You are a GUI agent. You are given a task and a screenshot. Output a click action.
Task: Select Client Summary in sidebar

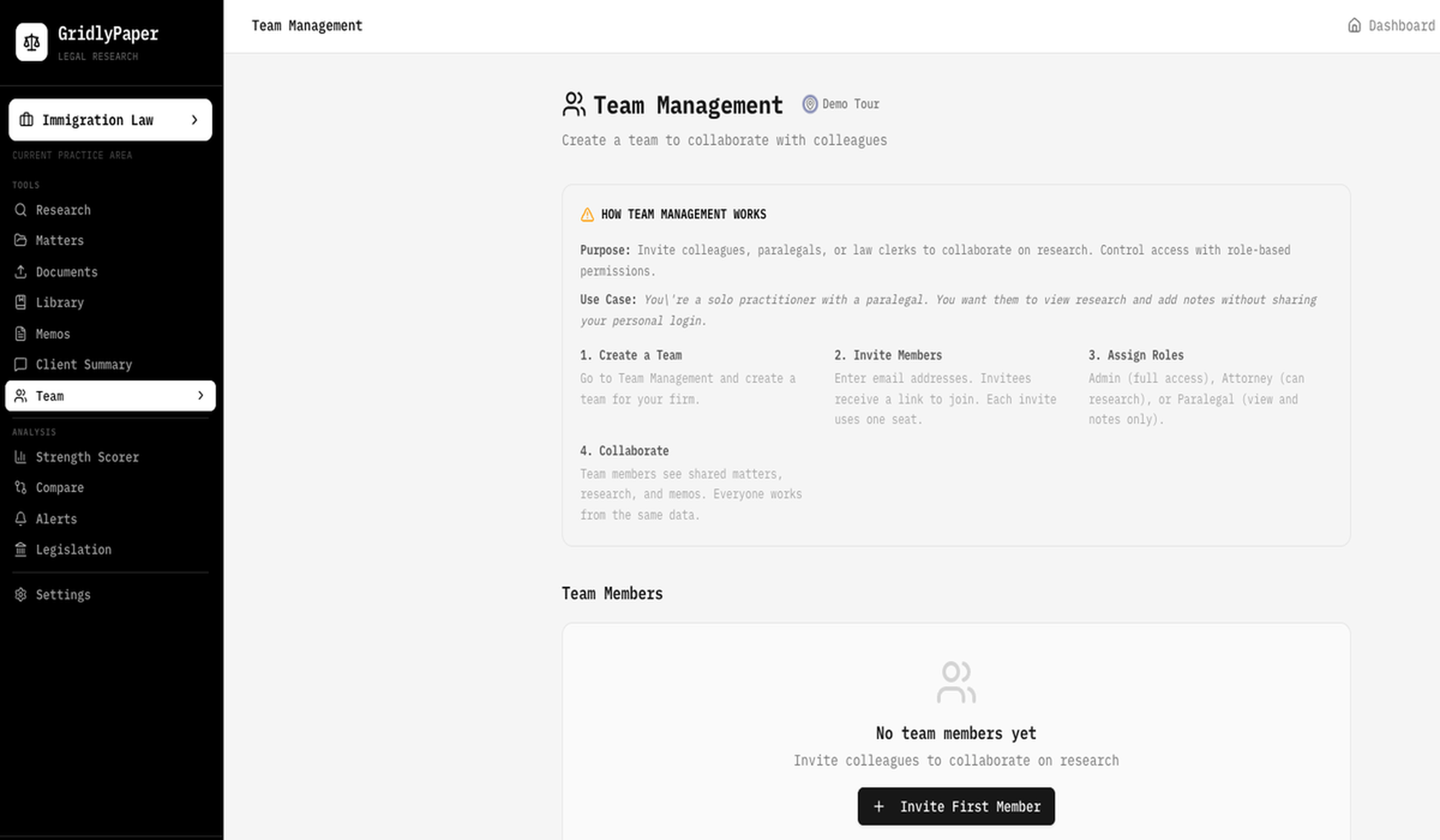pyautogui.click(x=110, y=364)
